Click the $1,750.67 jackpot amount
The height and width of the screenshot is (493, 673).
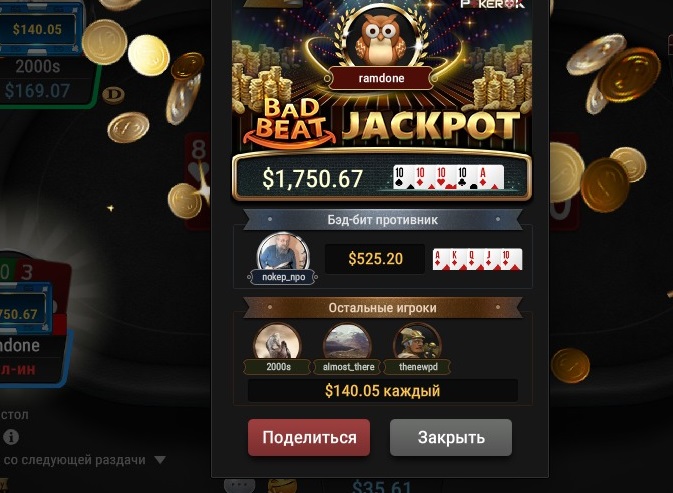(312, 178)
